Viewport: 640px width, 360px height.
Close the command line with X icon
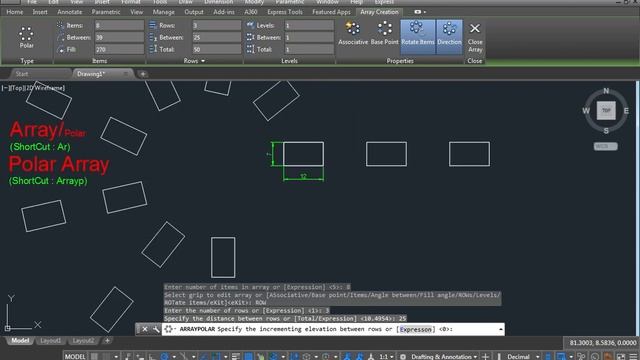(144, 329)
